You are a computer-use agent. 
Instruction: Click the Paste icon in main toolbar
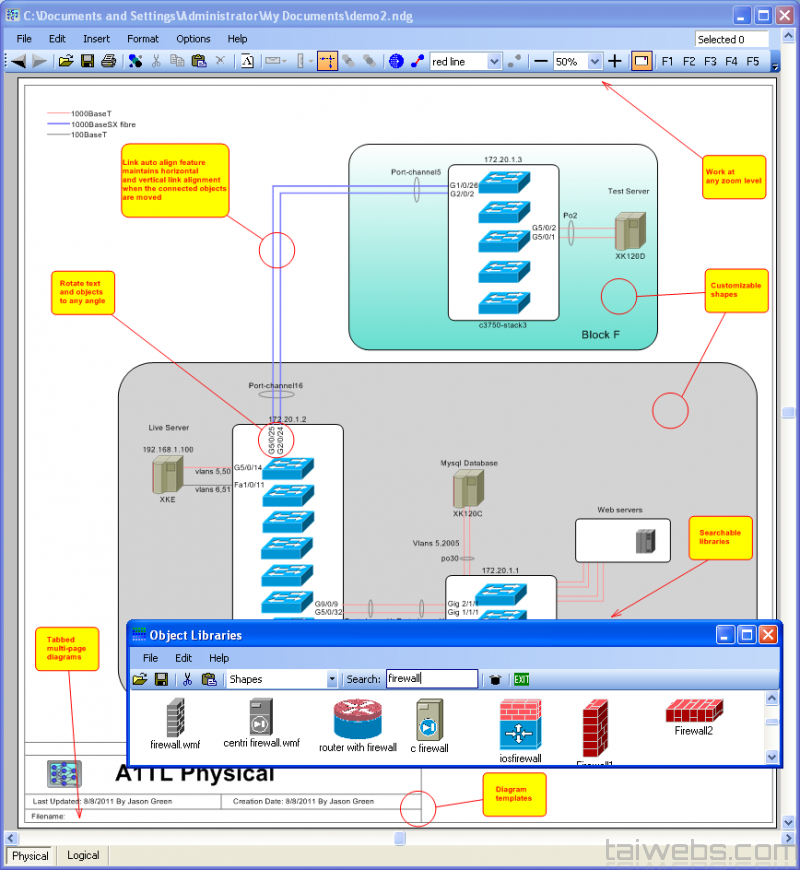pos(198,61)
